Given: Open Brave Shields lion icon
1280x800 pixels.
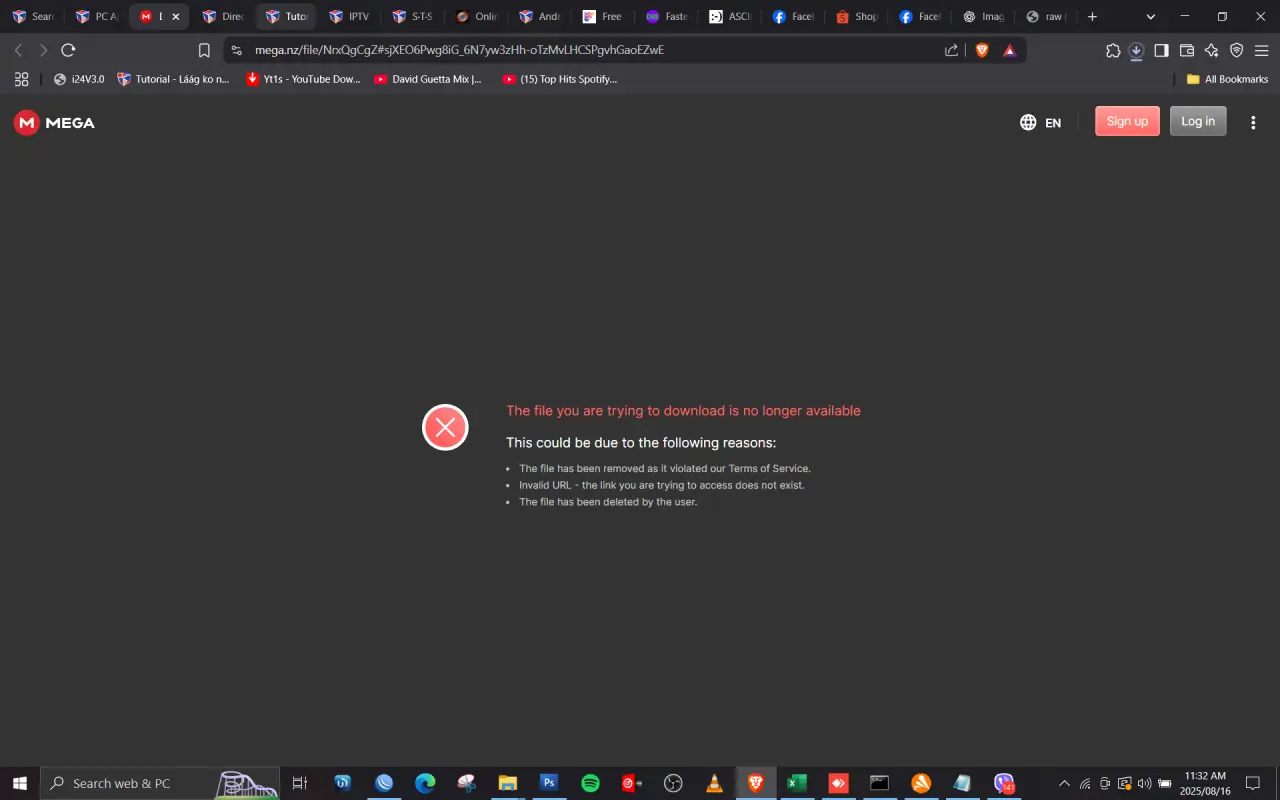Looking at the screenshot, I should click(x=982, y=50).
